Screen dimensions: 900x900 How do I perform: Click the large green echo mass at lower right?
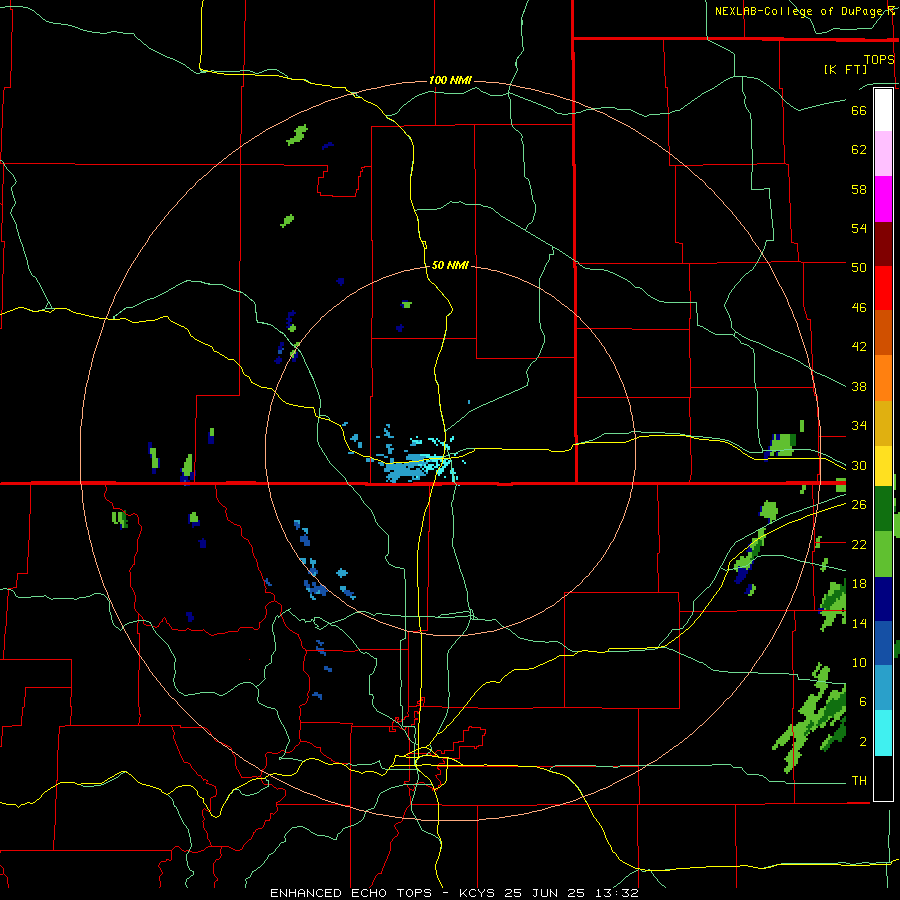click(x=809, y=717)
